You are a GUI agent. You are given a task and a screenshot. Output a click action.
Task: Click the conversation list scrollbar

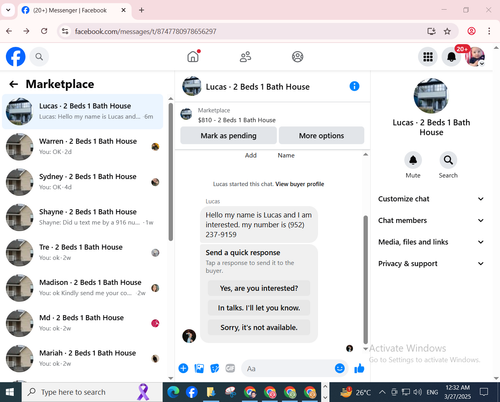(171, 172)
